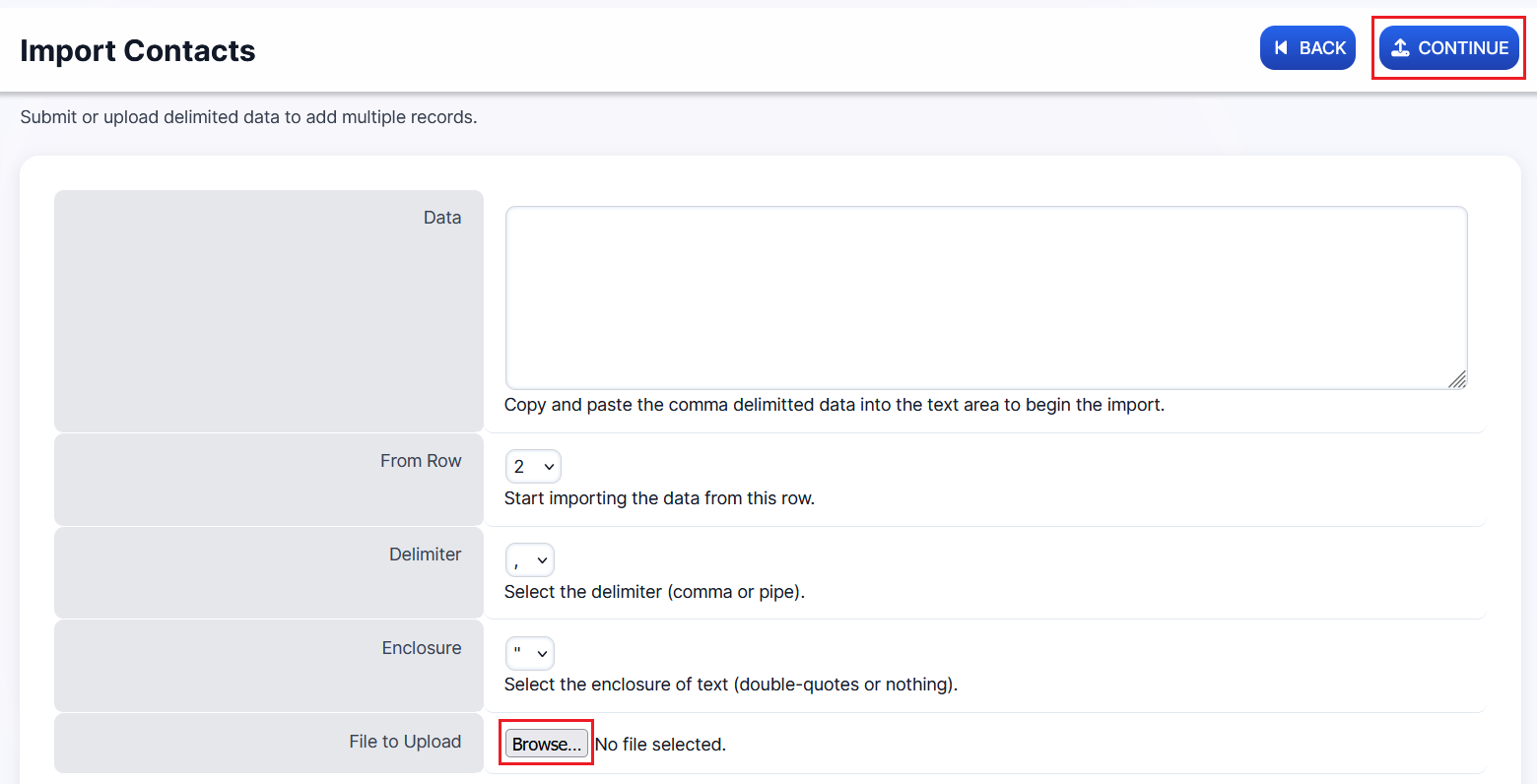Click the 'File to Upload' label
Viewport: 1537px width, 784px height.
pos(405,742)
